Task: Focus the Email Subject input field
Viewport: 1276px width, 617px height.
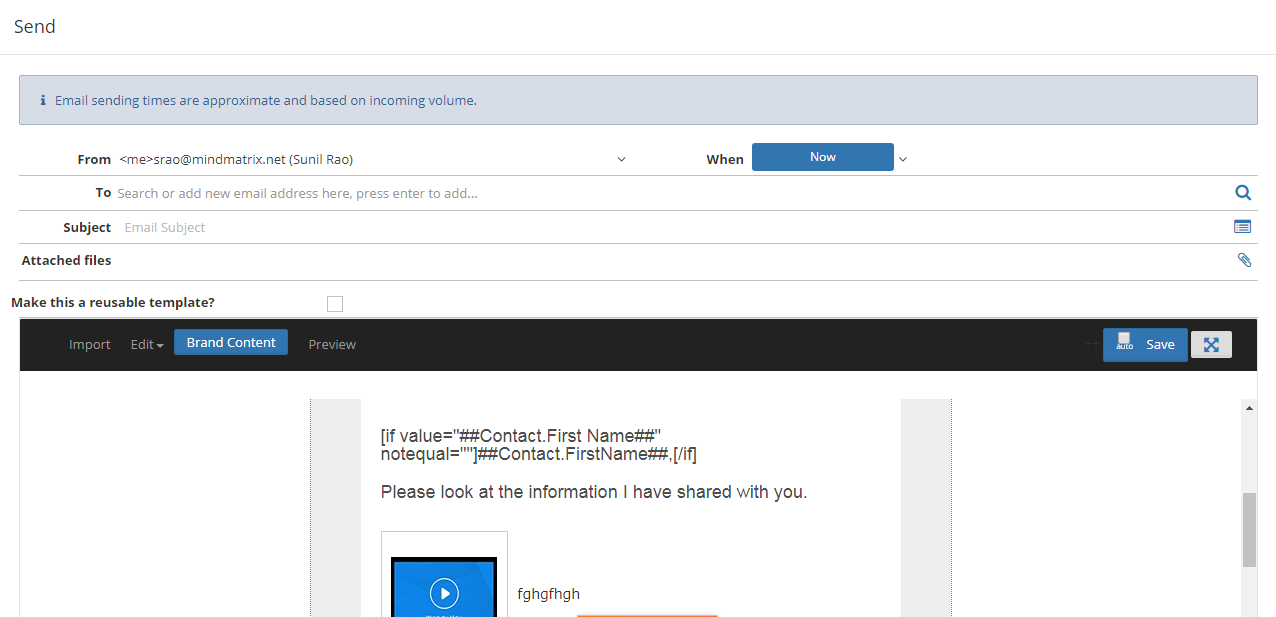Action: point(674,227)
